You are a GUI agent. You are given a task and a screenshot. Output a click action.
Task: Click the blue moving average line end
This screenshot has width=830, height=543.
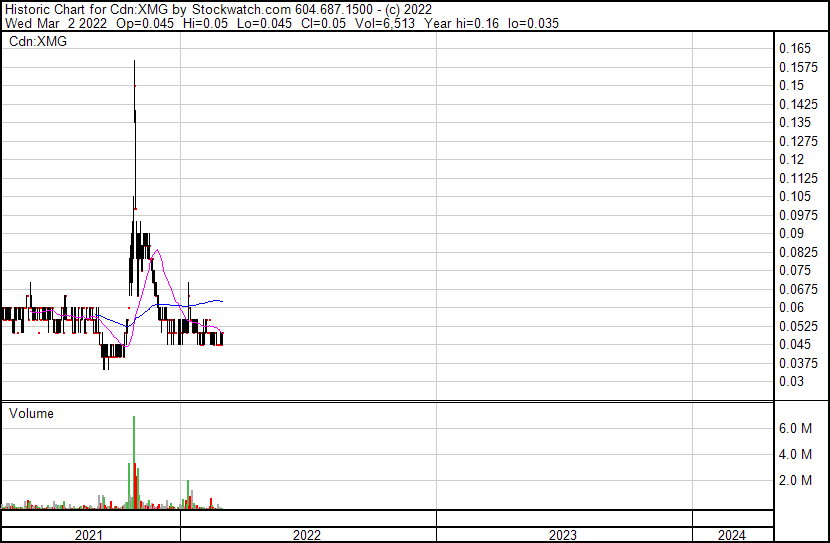pos(222,301)
